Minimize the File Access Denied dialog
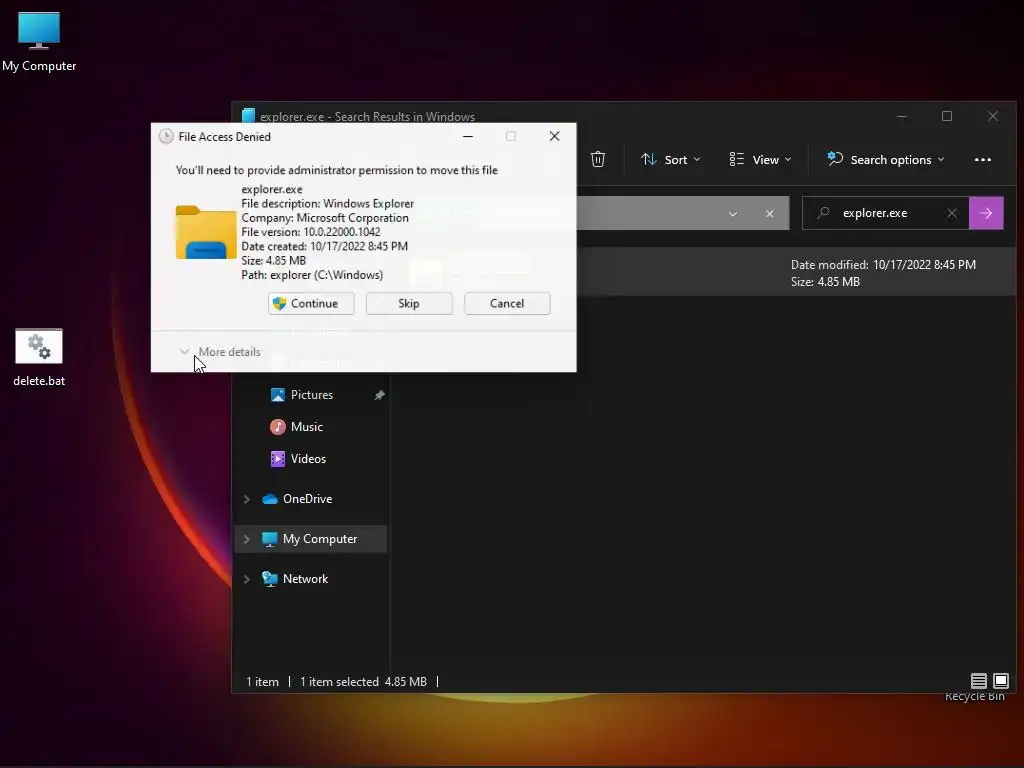 (x=468, y=136)
